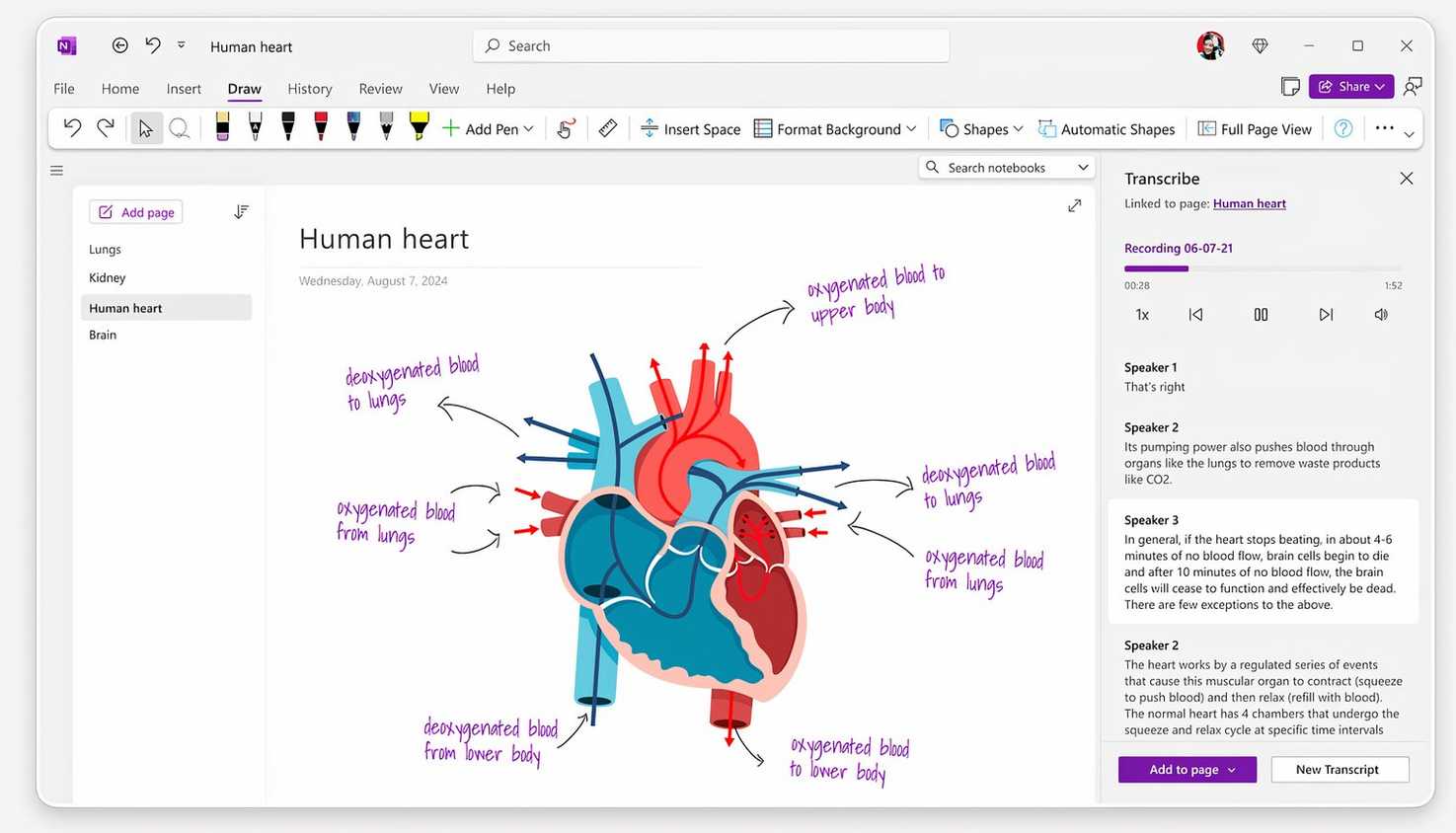Open Format Background options

click(835, 128)
